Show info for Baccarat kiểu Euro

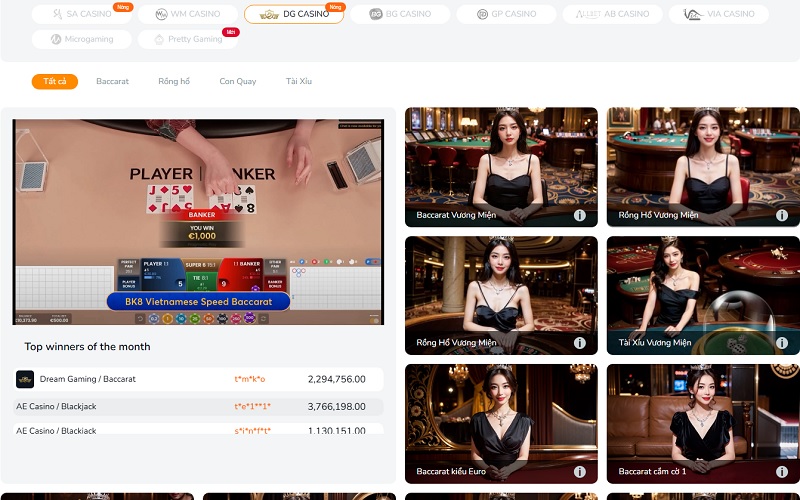tap(580, 471)
